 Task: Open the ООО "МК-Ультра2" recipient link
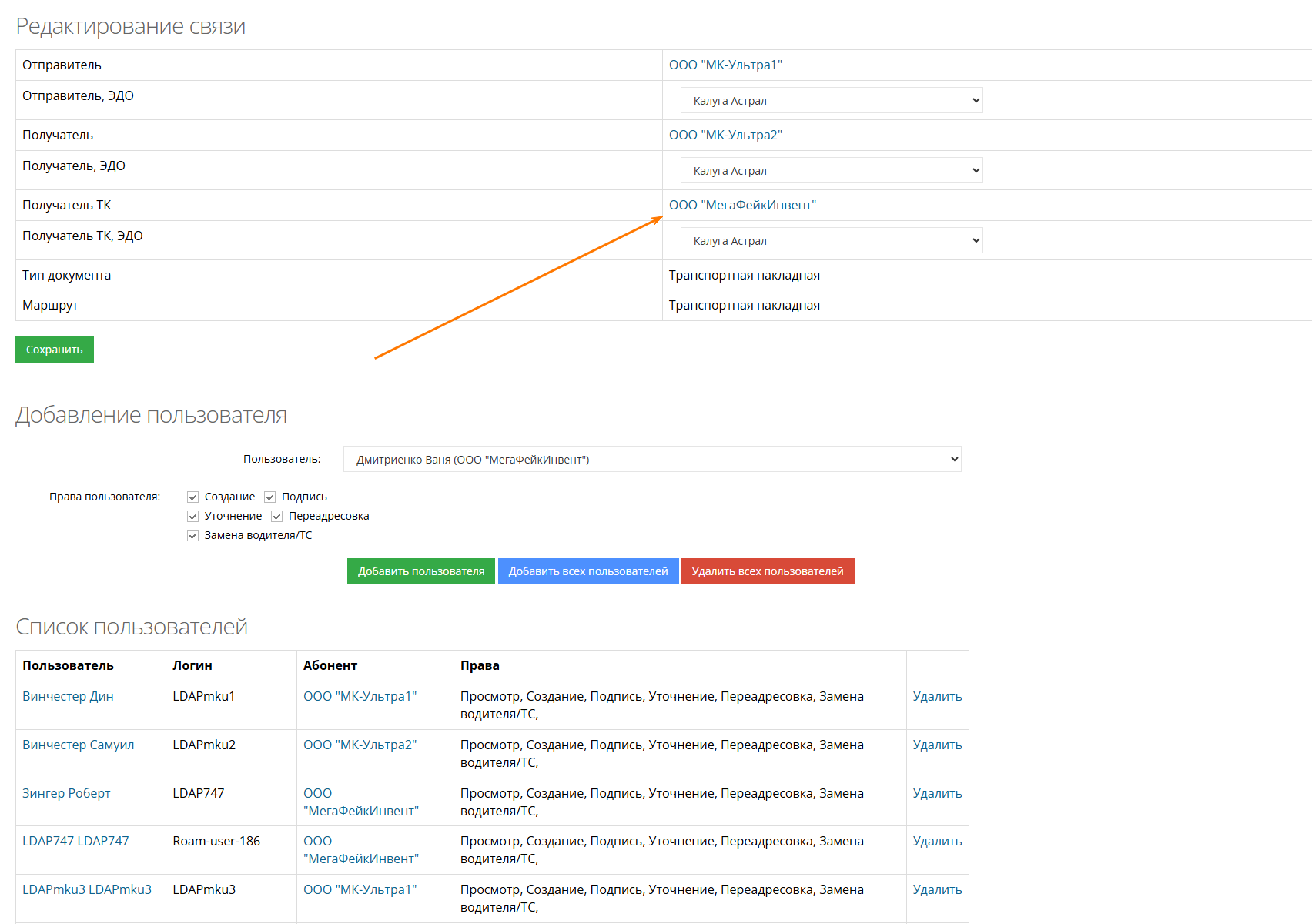coord(725,136)
